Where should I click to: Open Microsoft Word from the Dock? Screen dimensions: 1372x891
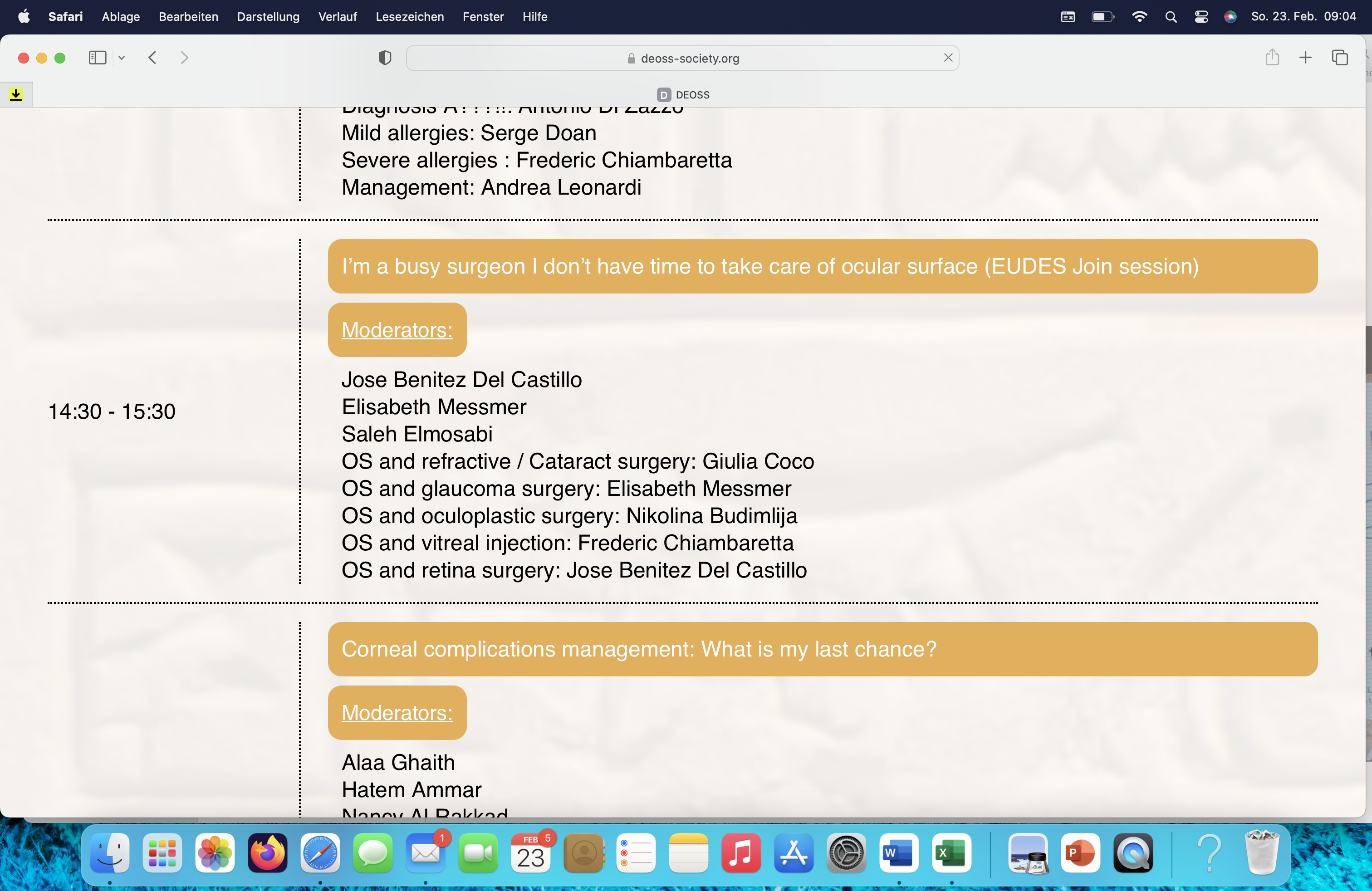click(899, 852)
